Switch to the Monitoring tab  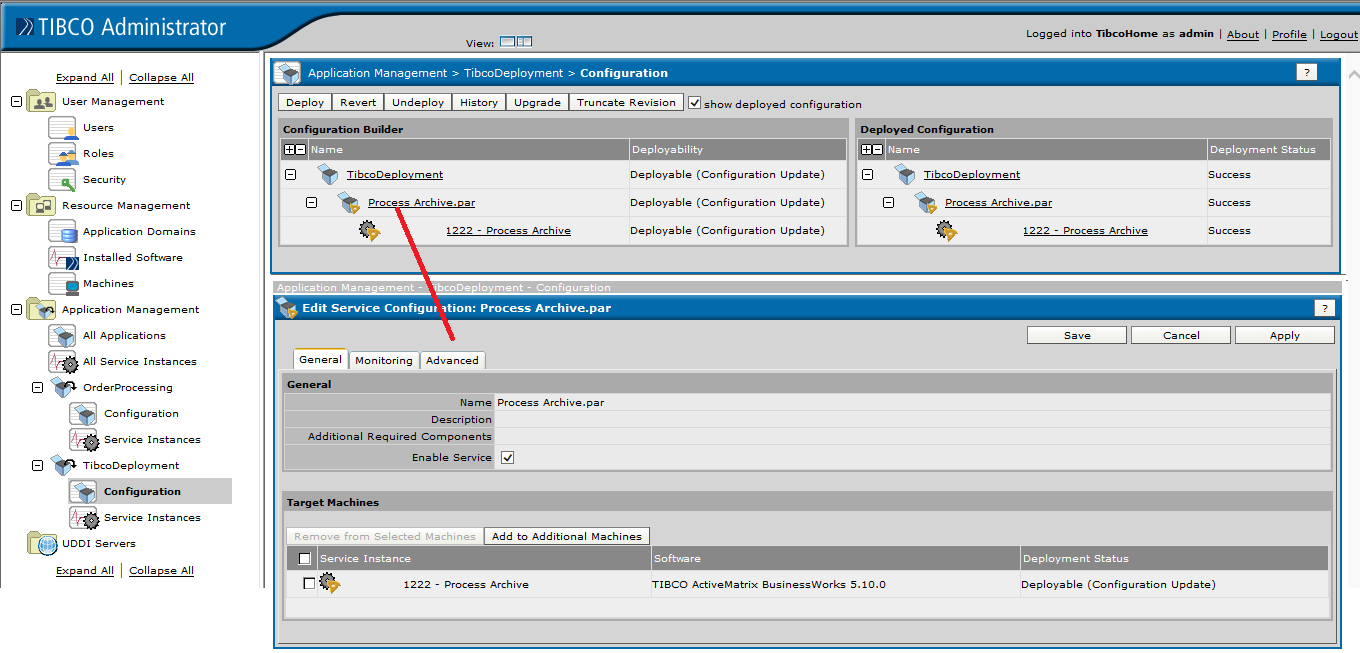coord(384,360)
